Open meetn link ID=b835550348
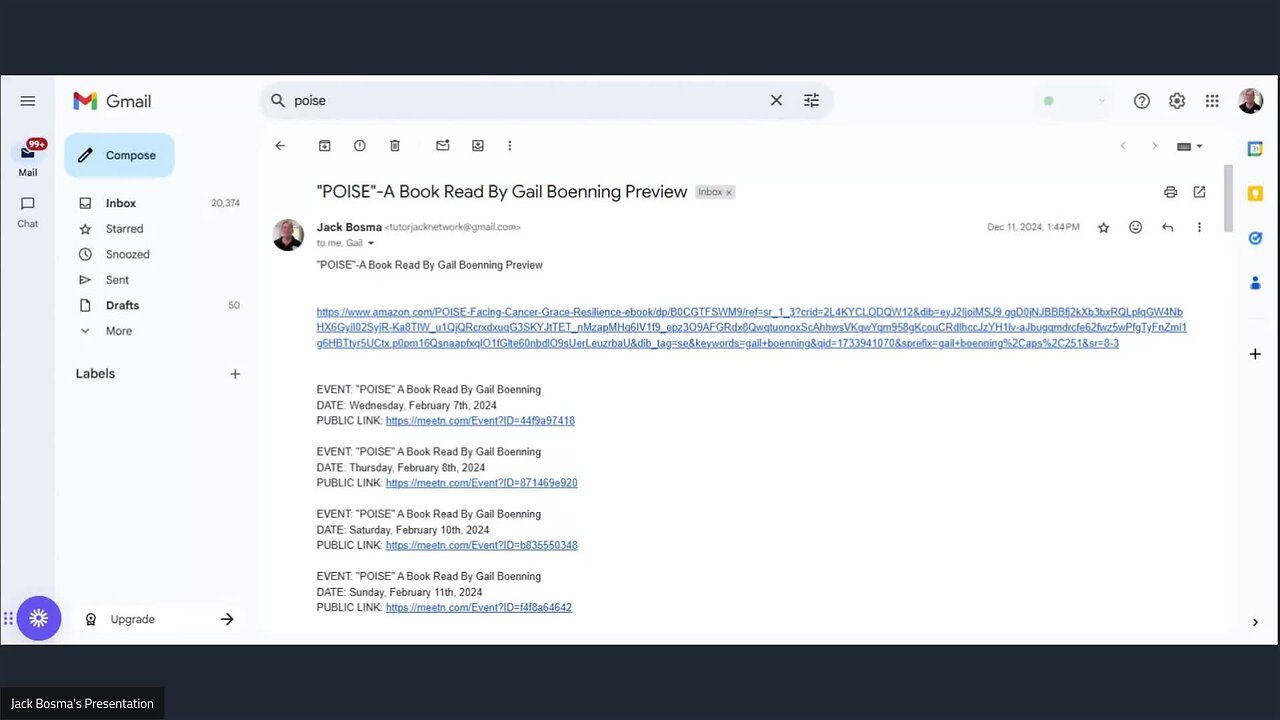This screenshot has width=1280, height=720. pos(481,545)
